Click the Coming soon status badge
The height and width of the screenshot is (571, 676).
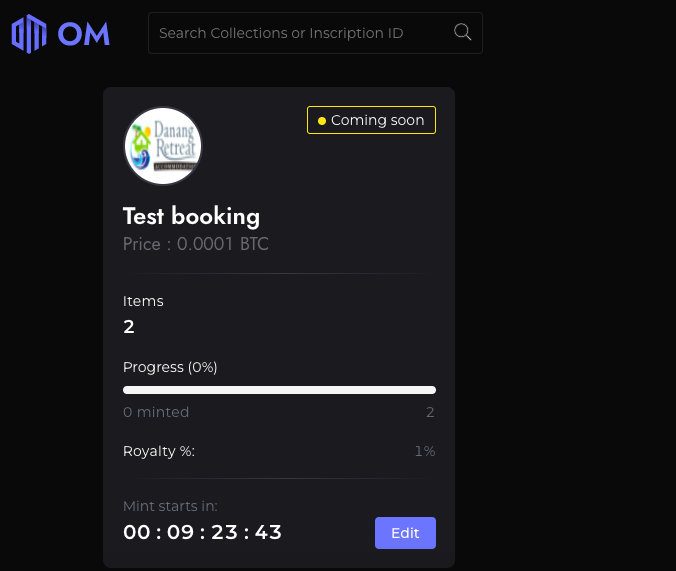point(371,120)
